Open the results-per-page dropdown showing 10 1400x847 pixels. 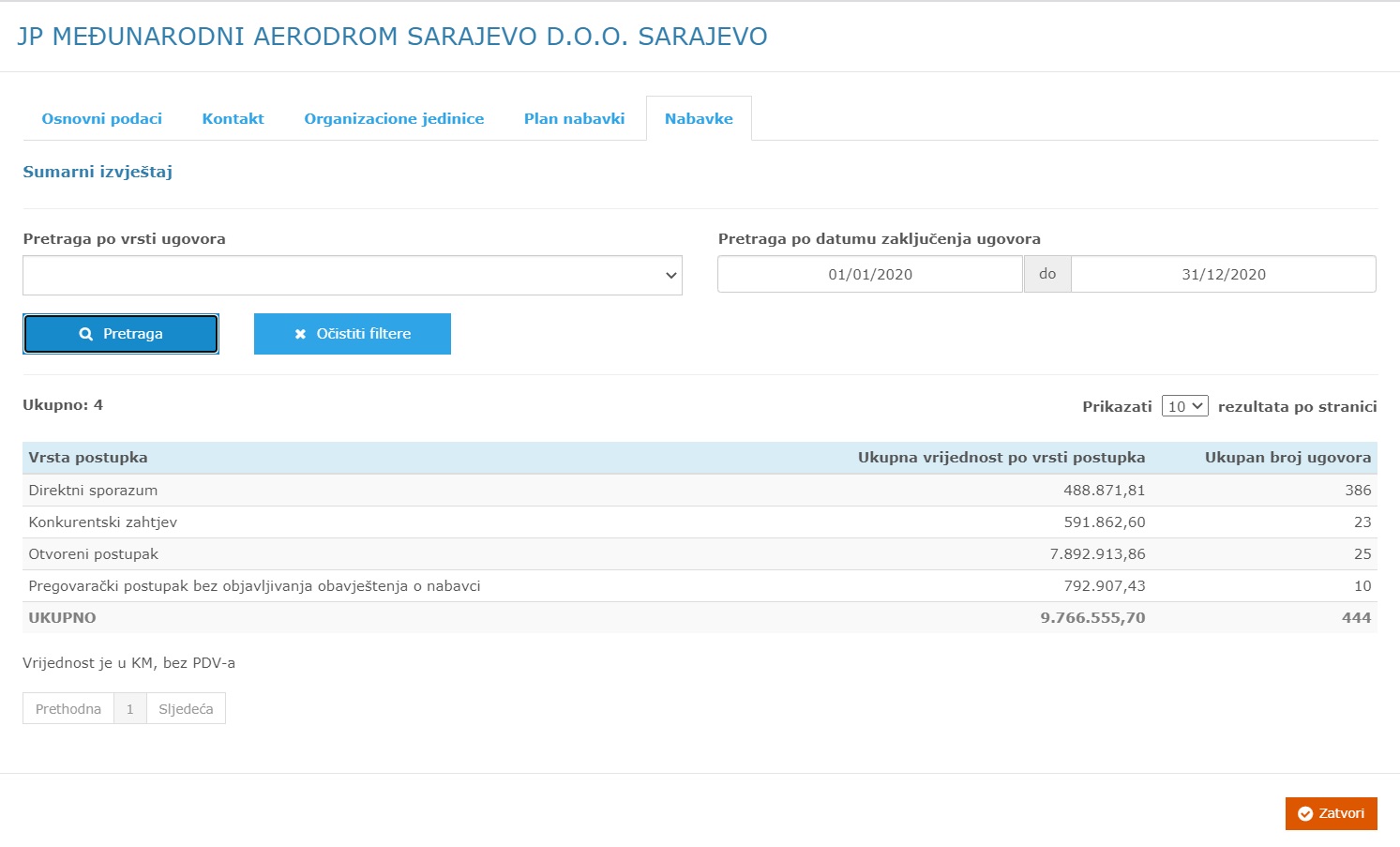click(x=1184, y=406)
